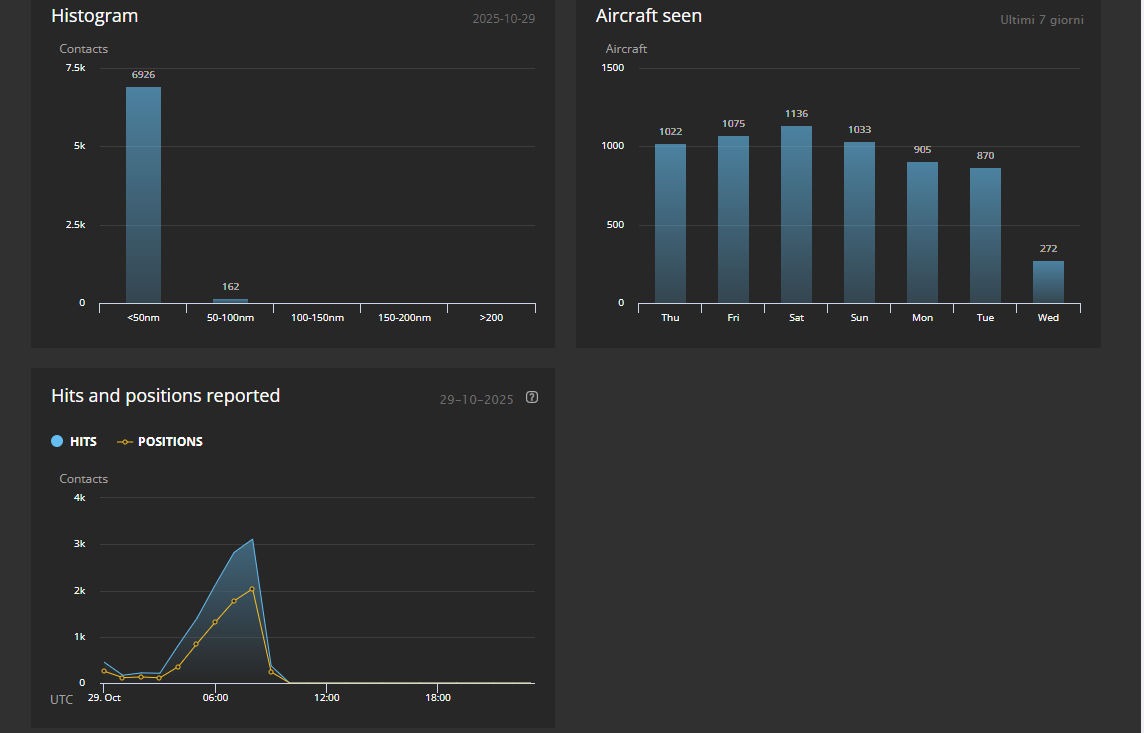Image resolution: width=1144 pixels, height=733 pixels.
Task: Click the Thu bar showing 1022 aircraft
Action: (x=670, y=223)
